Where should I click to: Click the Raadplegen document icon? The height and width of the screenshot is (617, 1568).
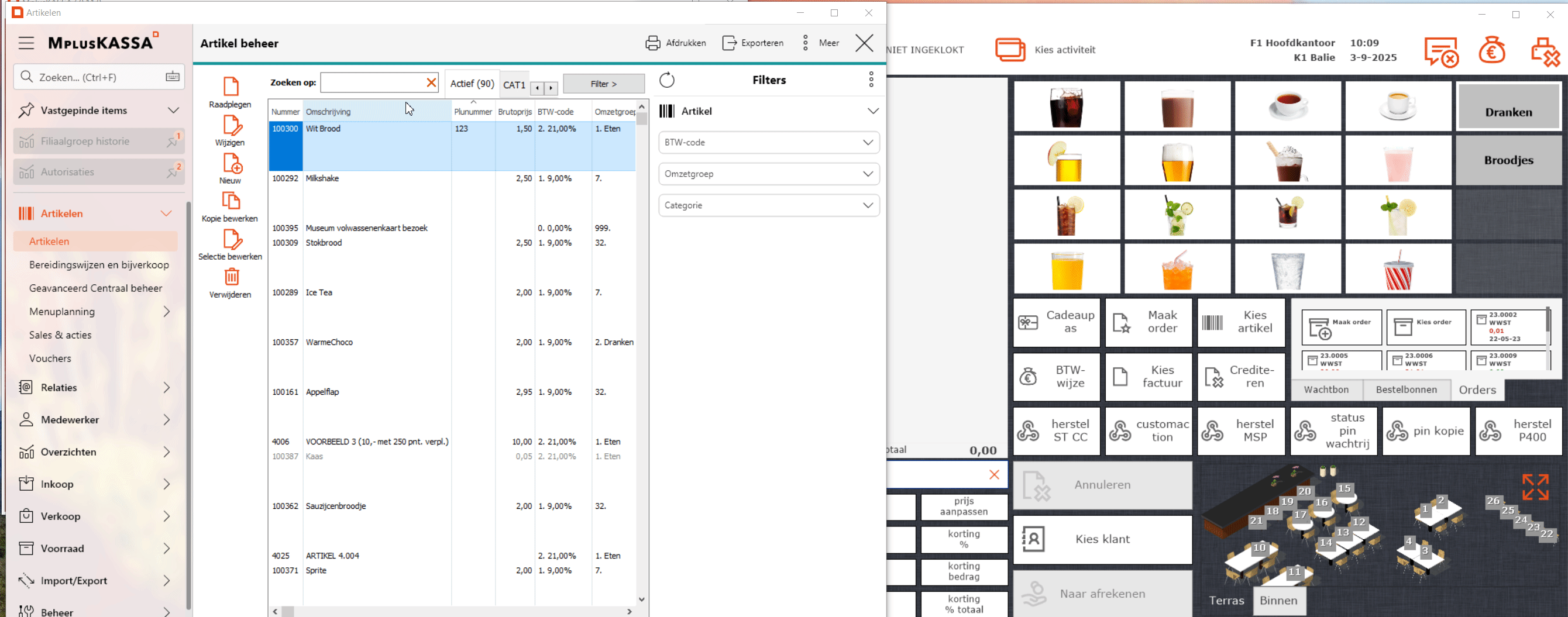coord(231,87)
